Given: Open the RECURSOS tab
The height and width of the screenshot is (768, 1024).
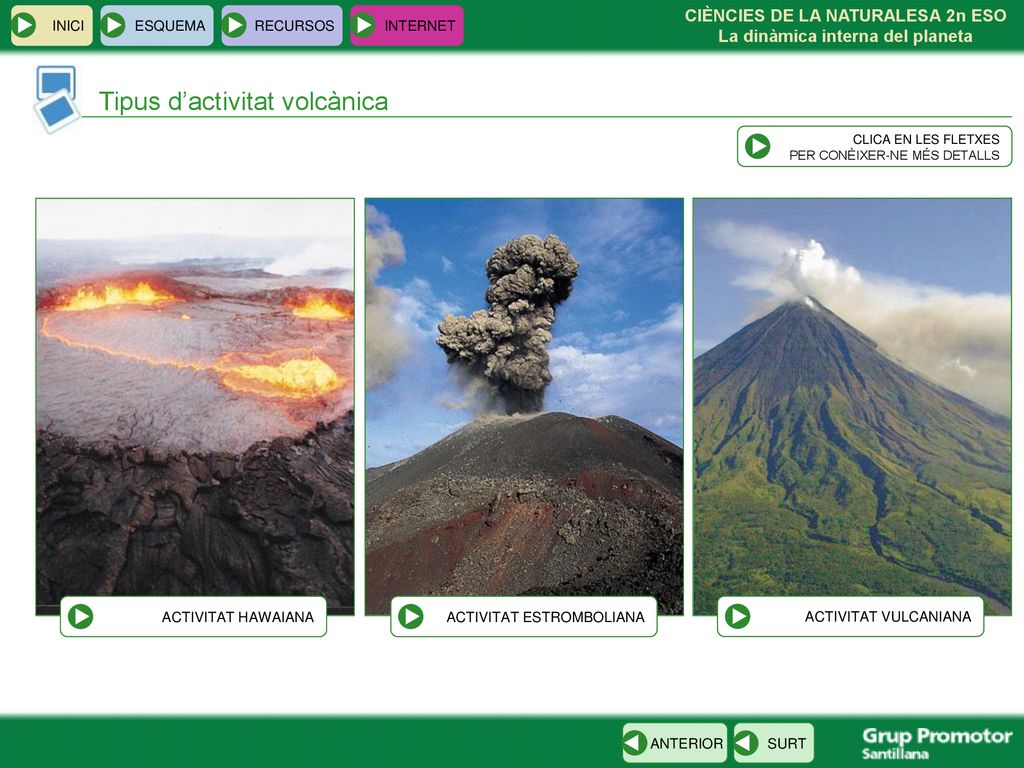Looking at the screenshot, I should 281,25.
